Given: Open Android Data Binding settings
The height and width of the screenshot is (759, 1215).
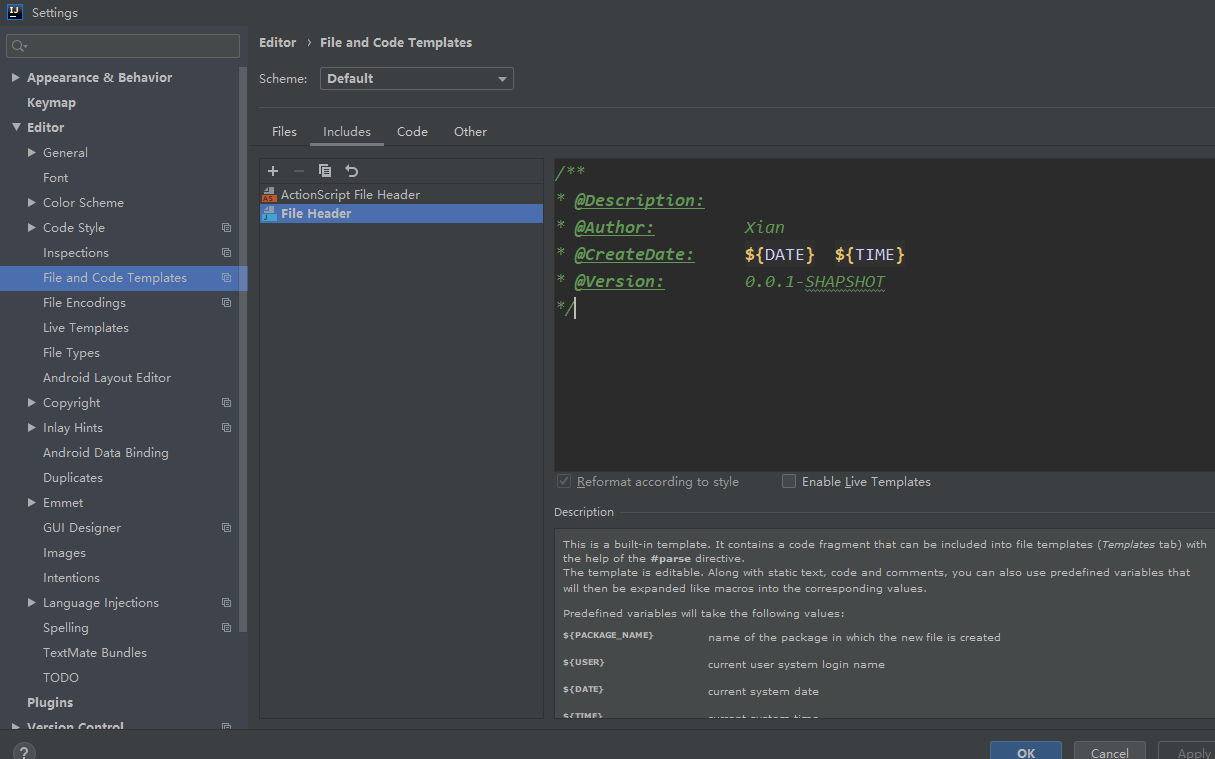Looking at the screenshot, I should tap(106, 453).
